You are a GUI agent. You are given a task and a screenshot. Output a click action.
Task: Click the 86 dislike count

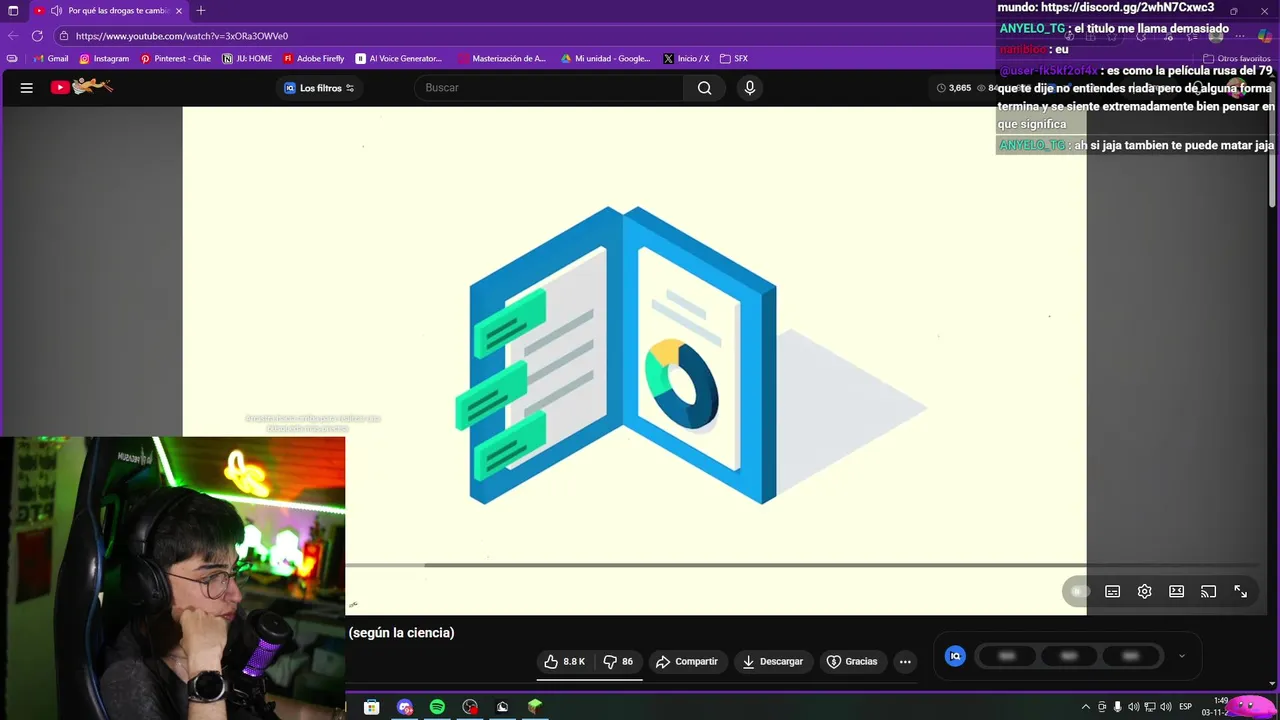pos(627,662)
